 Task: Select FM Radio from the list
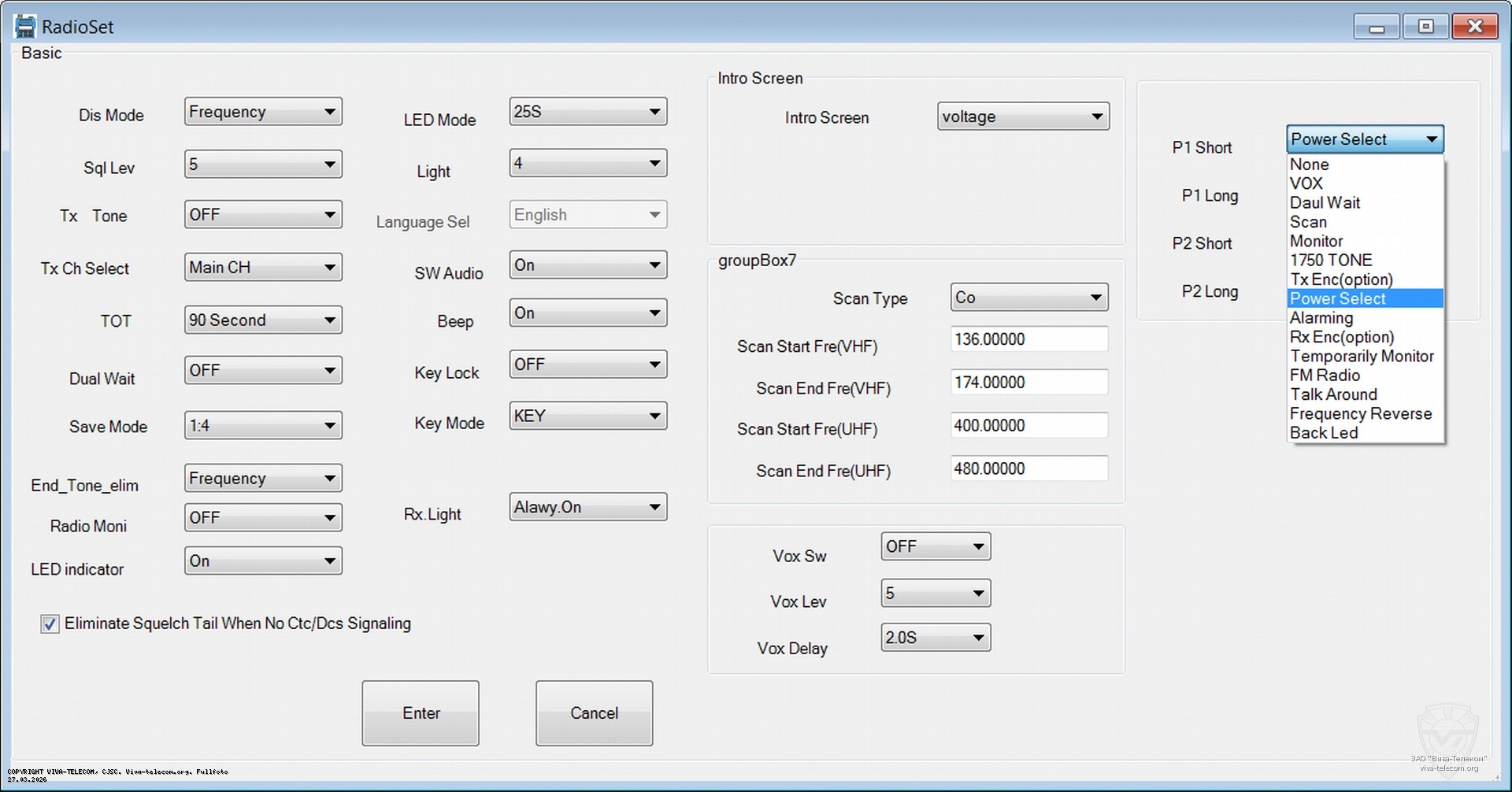point(1325,376)
